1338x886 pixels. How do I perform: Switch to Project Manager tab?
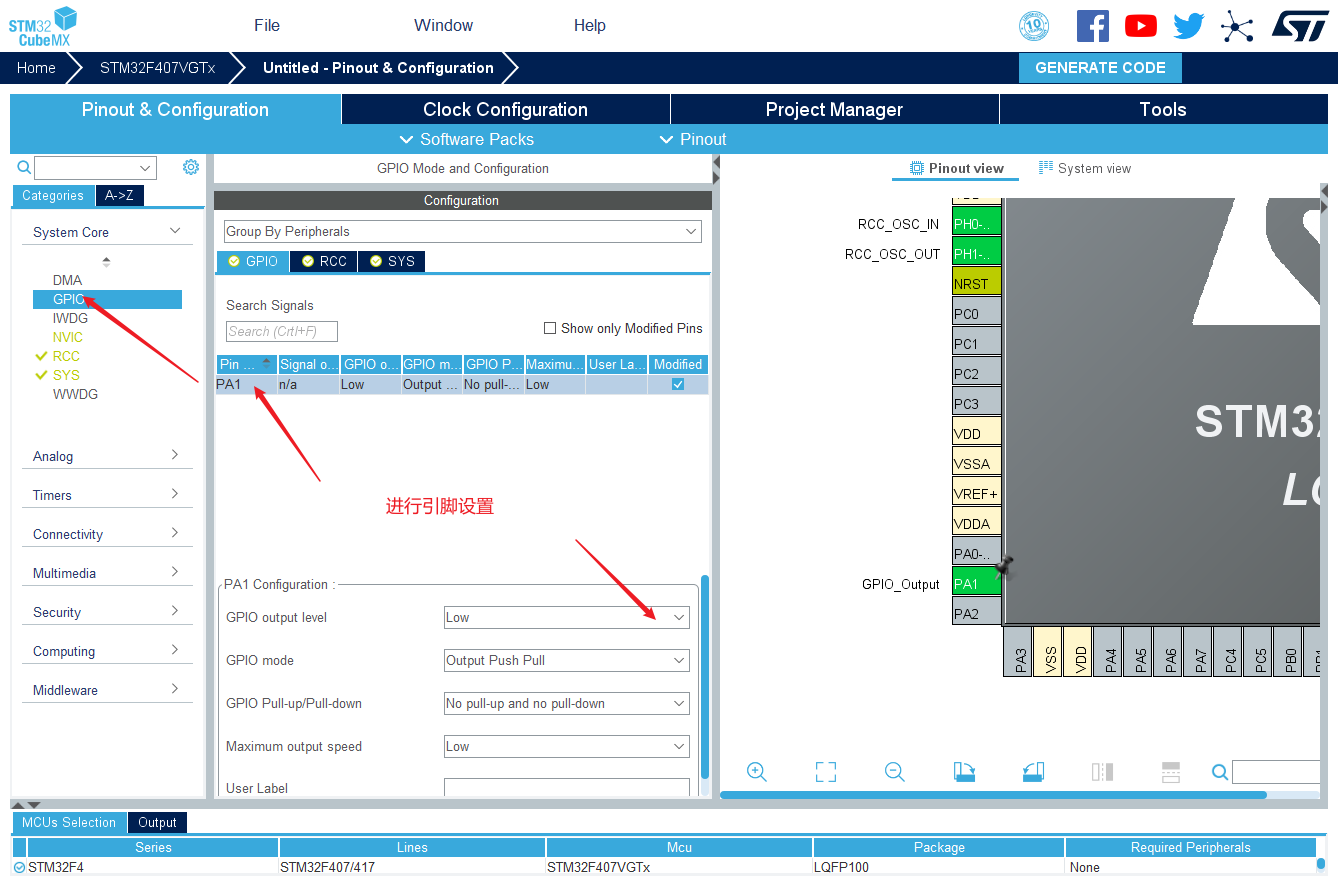(834, 109)
